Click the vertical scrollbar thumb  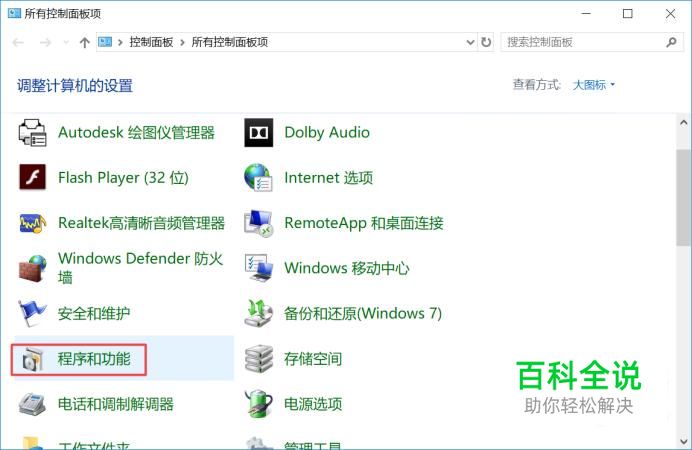tap(683, 197)
